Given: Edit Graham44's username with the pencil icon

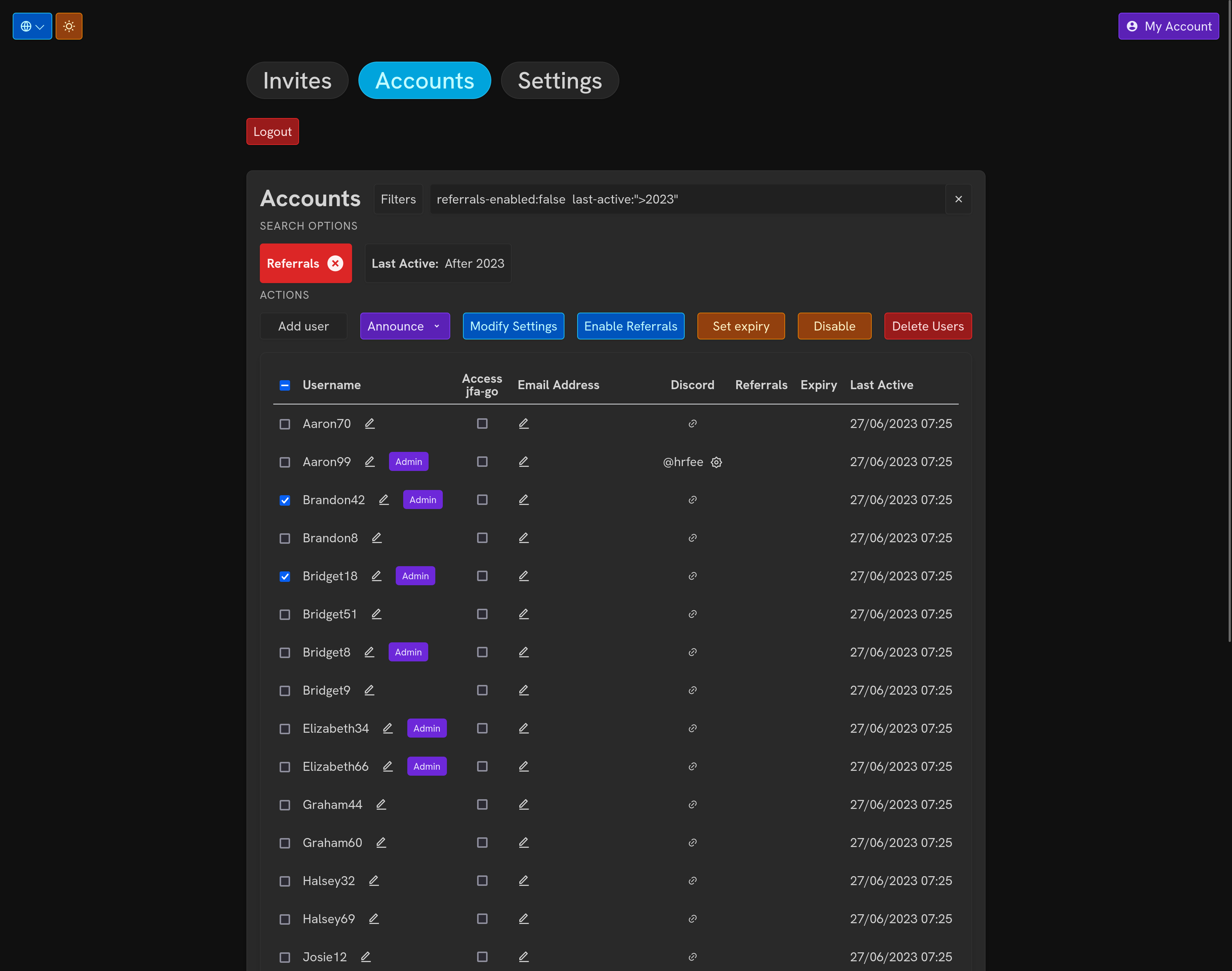Looking at the screenshot, I should 381,804.
